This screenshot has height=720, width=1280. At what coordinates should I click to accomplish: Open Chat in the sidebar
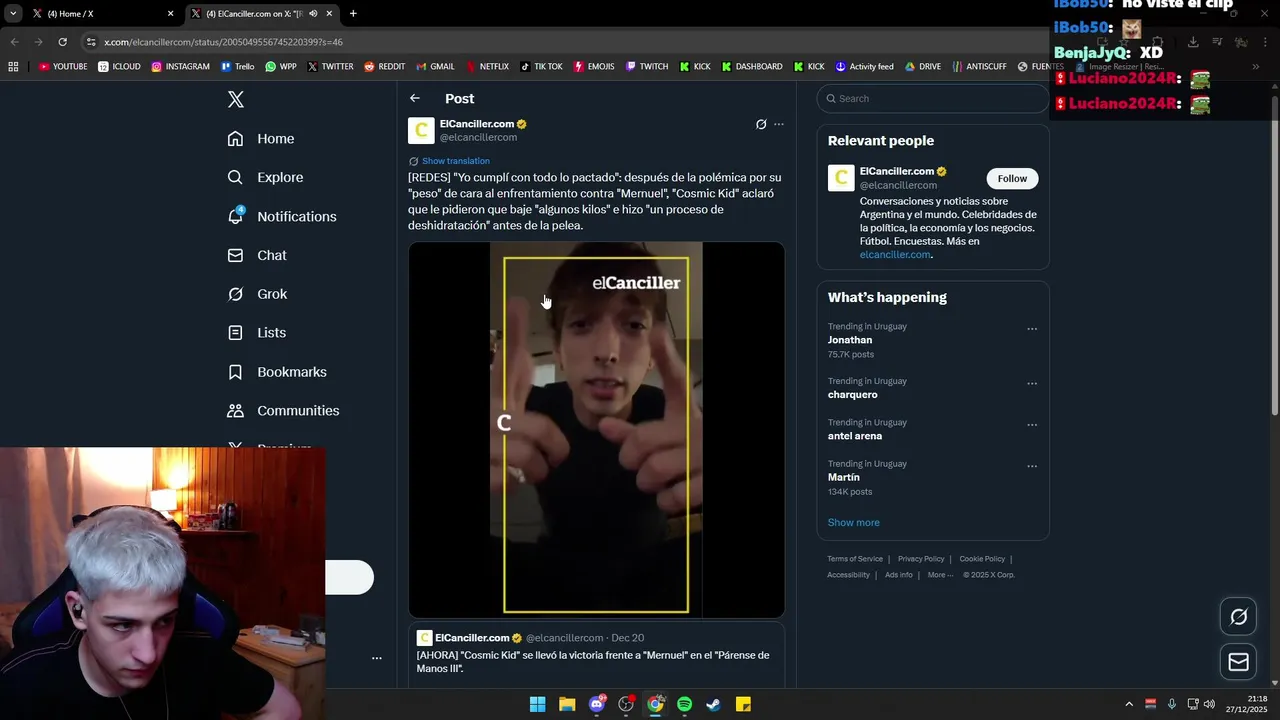pyautogui.click(x=257, y=255)
